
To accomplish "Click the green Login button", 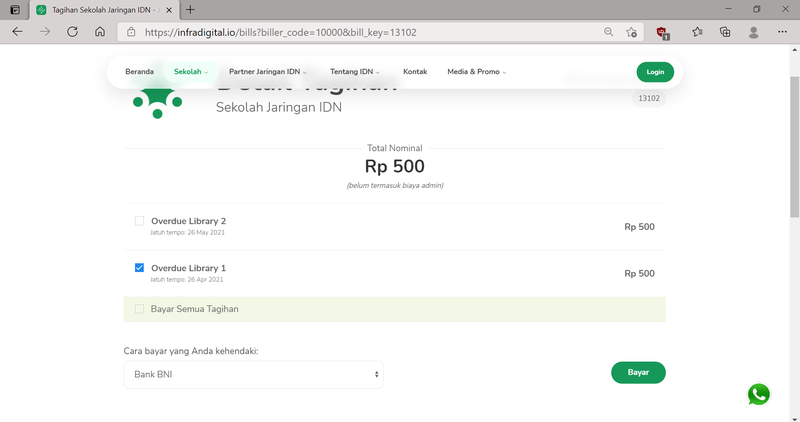I will (x=655, y=72).
